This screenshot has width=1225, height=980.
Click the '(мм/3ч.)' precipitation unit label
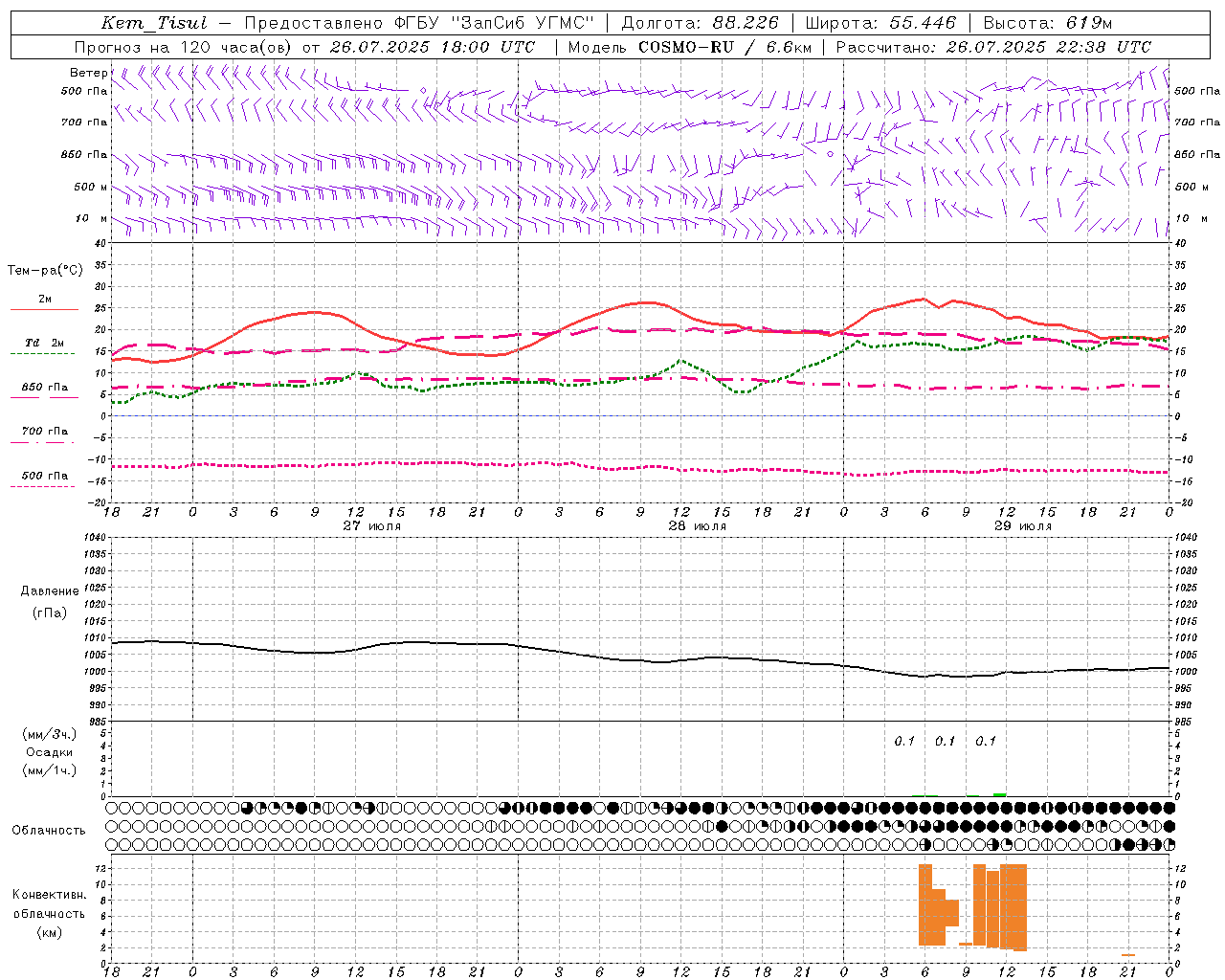(x=50, y=734)
